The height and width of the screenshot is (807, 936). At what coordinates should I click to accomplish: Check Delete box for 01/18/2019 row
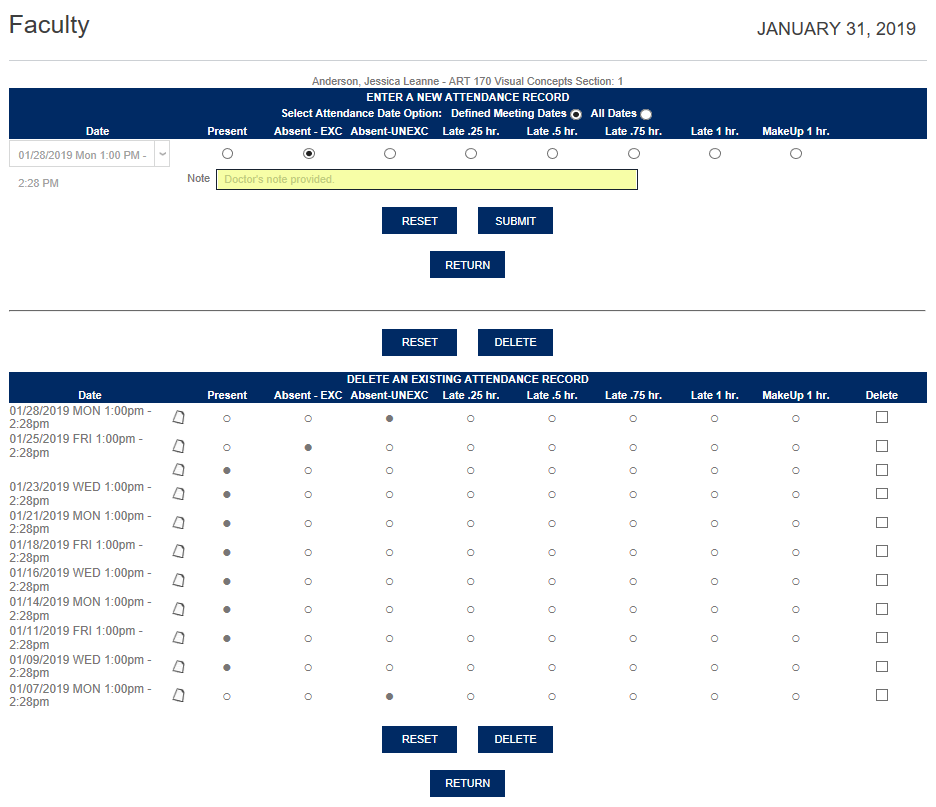pyautogui.click(x=882, y=551)
